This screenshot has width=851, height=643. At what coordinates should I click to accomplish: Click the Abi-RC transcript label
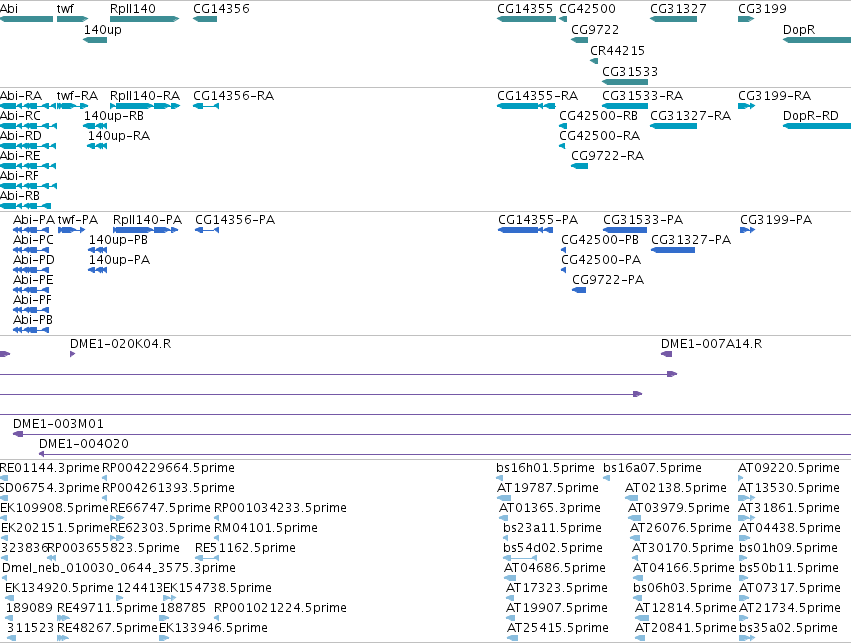tap(21, 116)
